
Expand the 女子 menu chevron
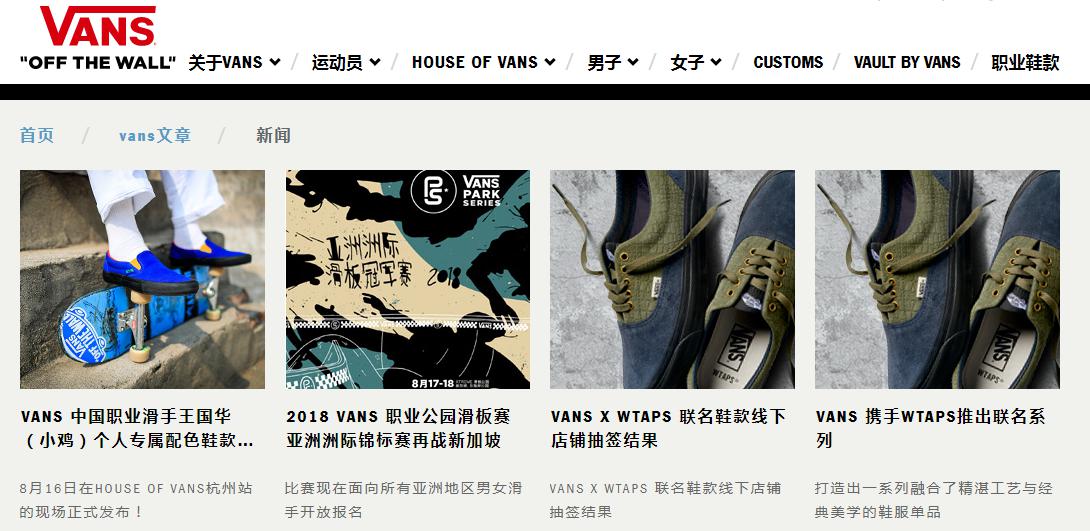[716, 63]
